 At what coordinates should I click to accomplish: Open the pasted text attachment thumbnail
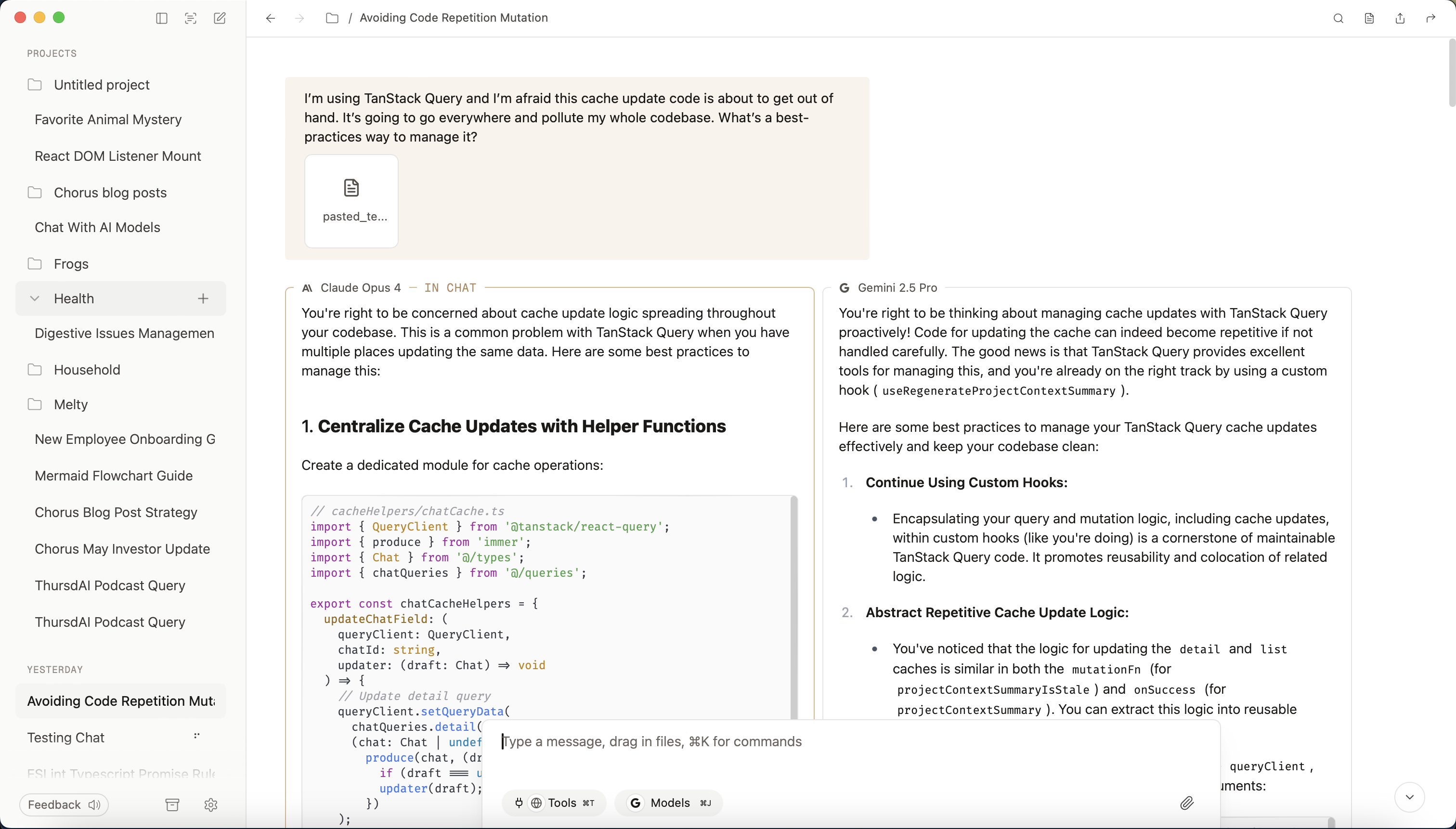pyautogui.click(x=351, y=201)
